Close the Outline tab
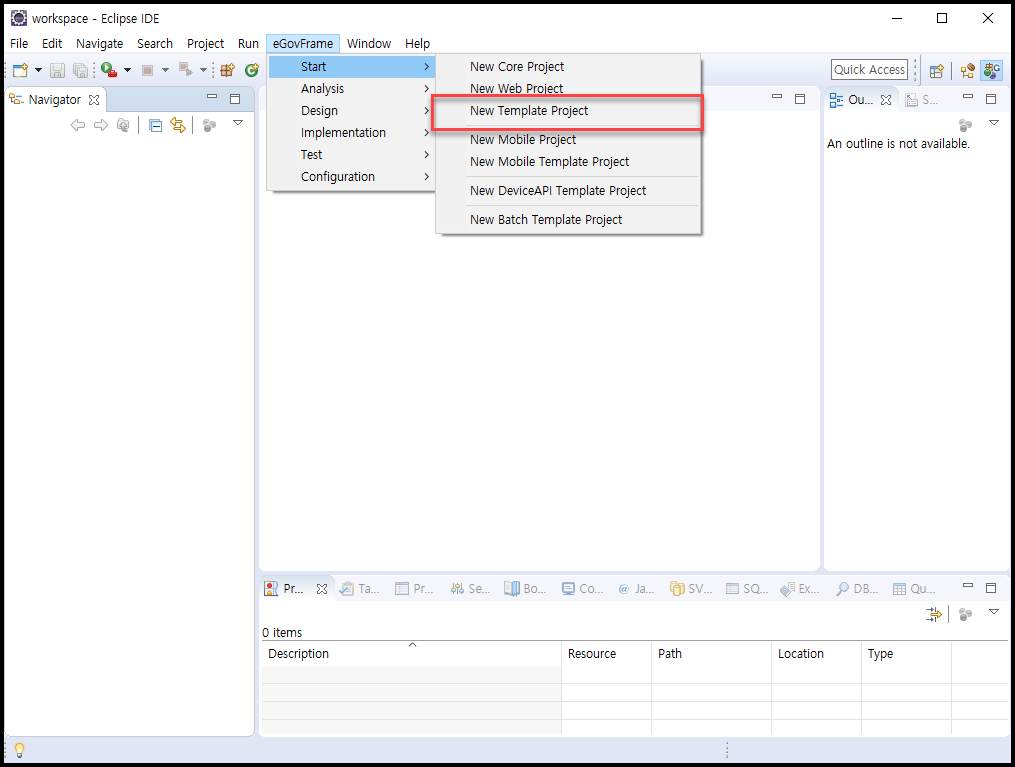 click(886, 100)
